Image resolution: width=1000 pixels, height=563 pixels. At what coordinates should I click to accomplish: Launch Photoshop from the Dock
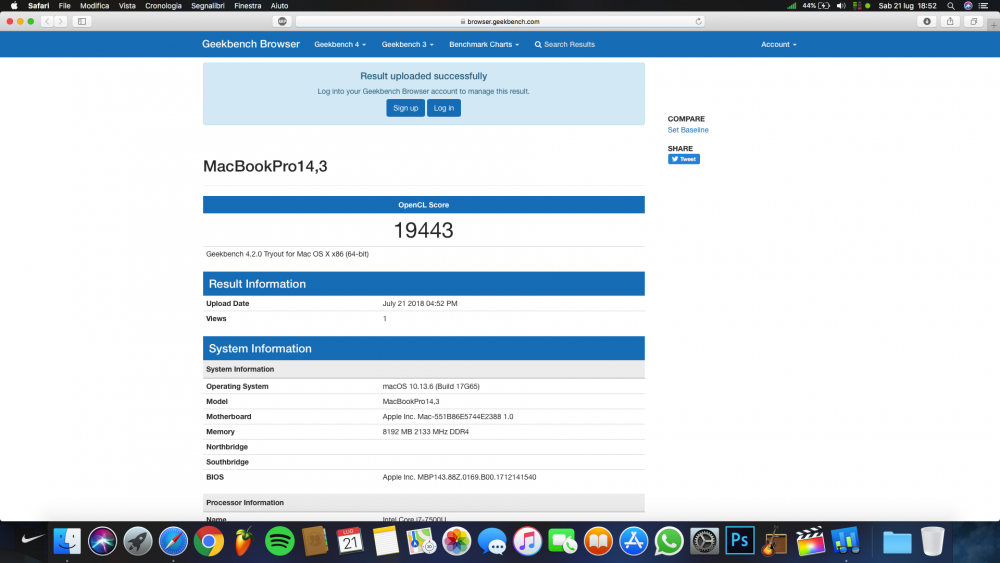739,541
